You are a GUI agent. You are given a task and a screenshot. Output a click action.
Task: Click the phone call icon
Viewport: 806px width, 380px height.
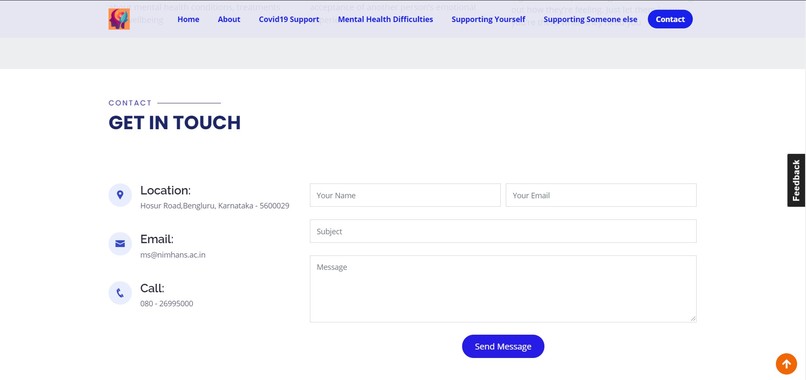[120, 293]
